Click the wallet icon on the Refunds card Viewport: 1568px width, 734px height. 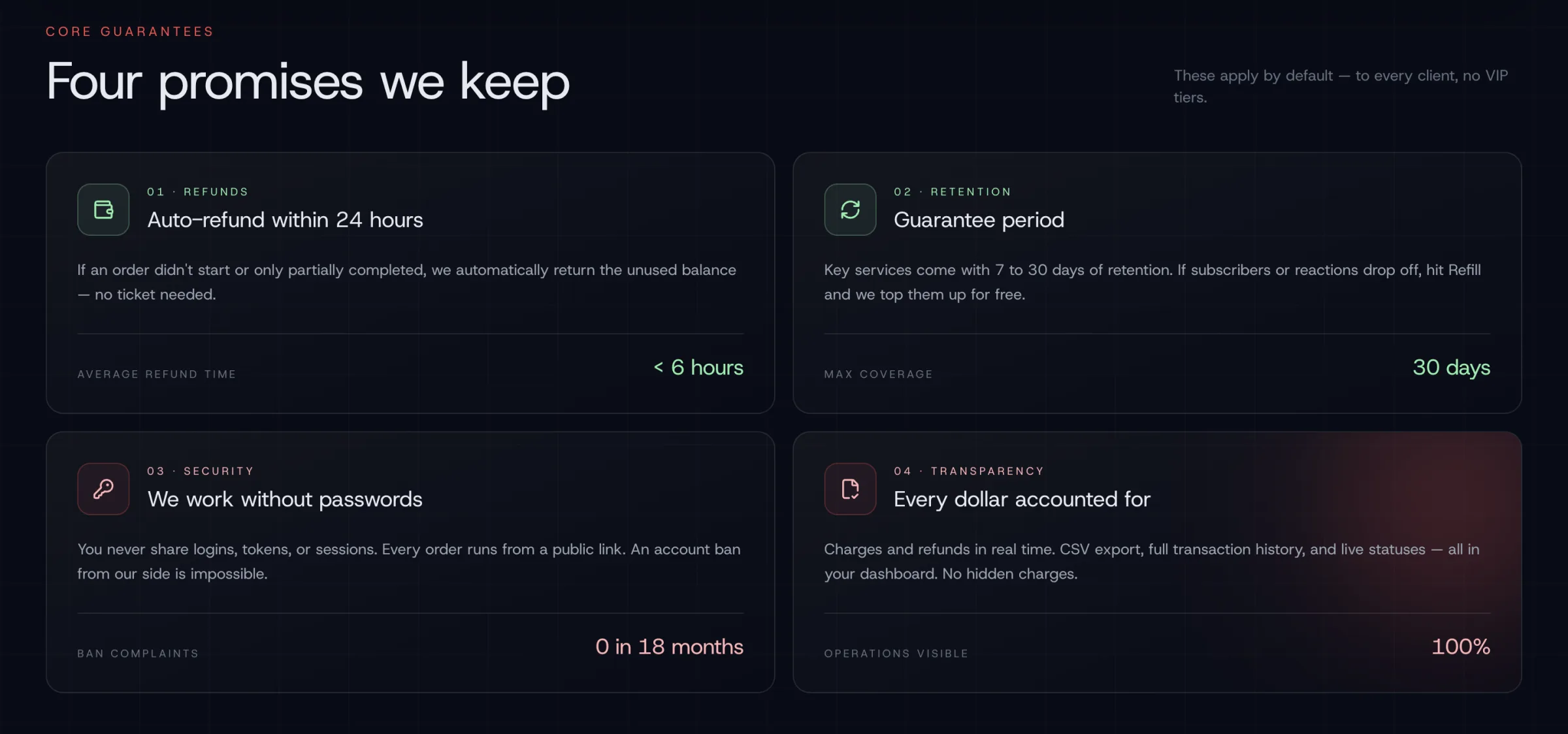point(103,210)
